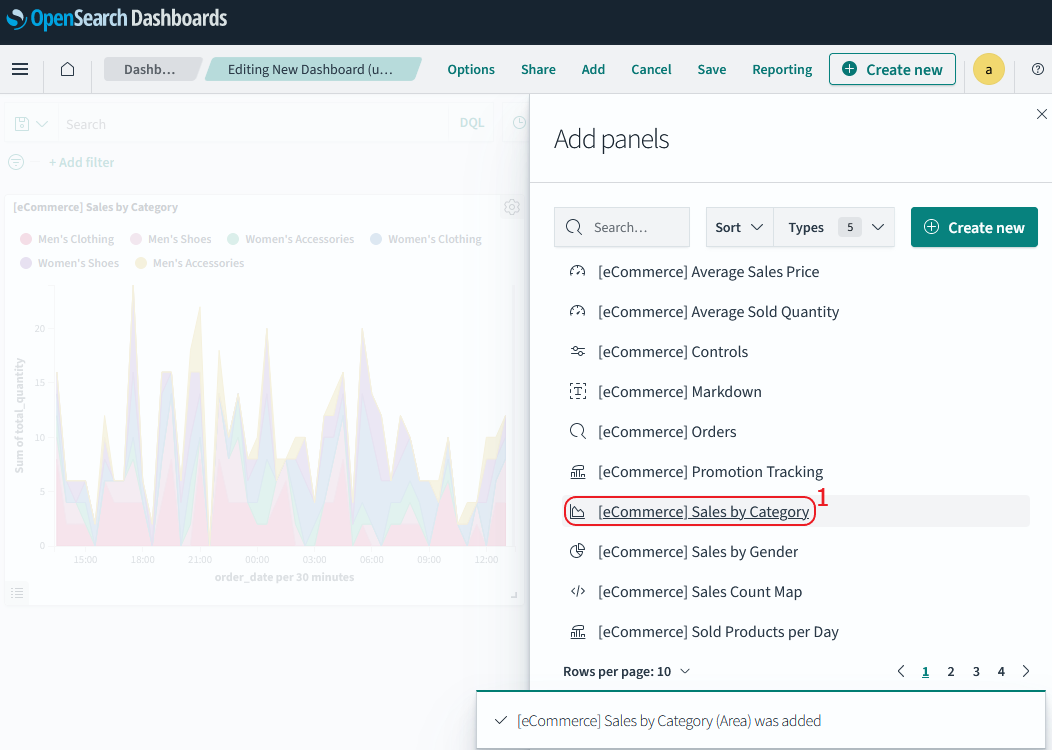Toggle Women's Accessories legend series
1052x750 pixels.
coord(291,239)
